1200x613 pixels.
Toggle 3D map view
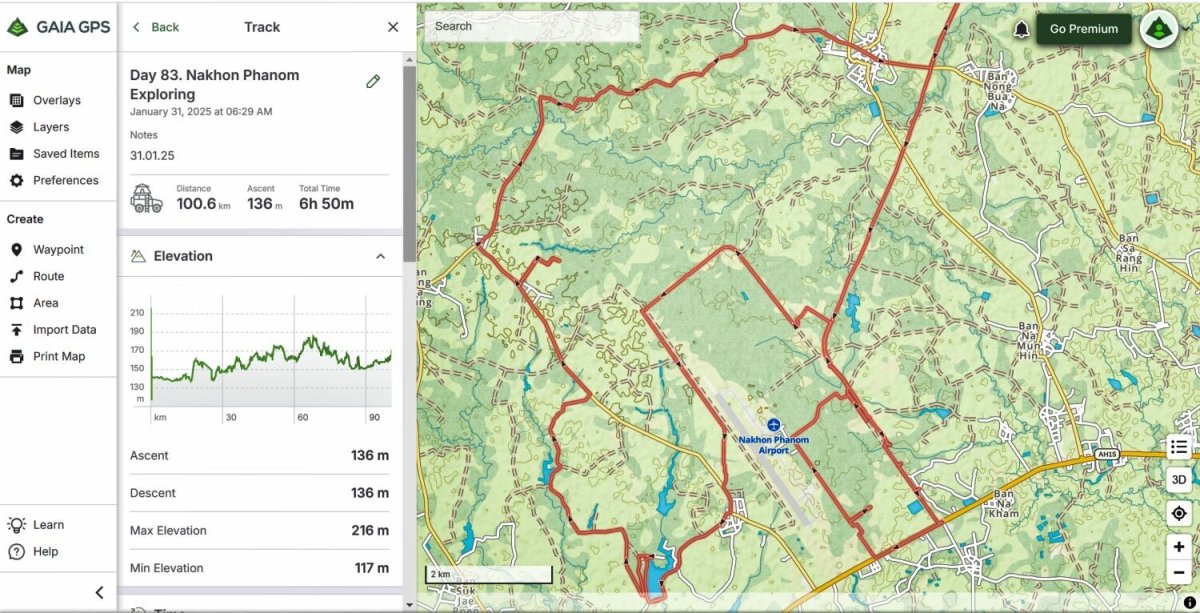coord(1178,480)
